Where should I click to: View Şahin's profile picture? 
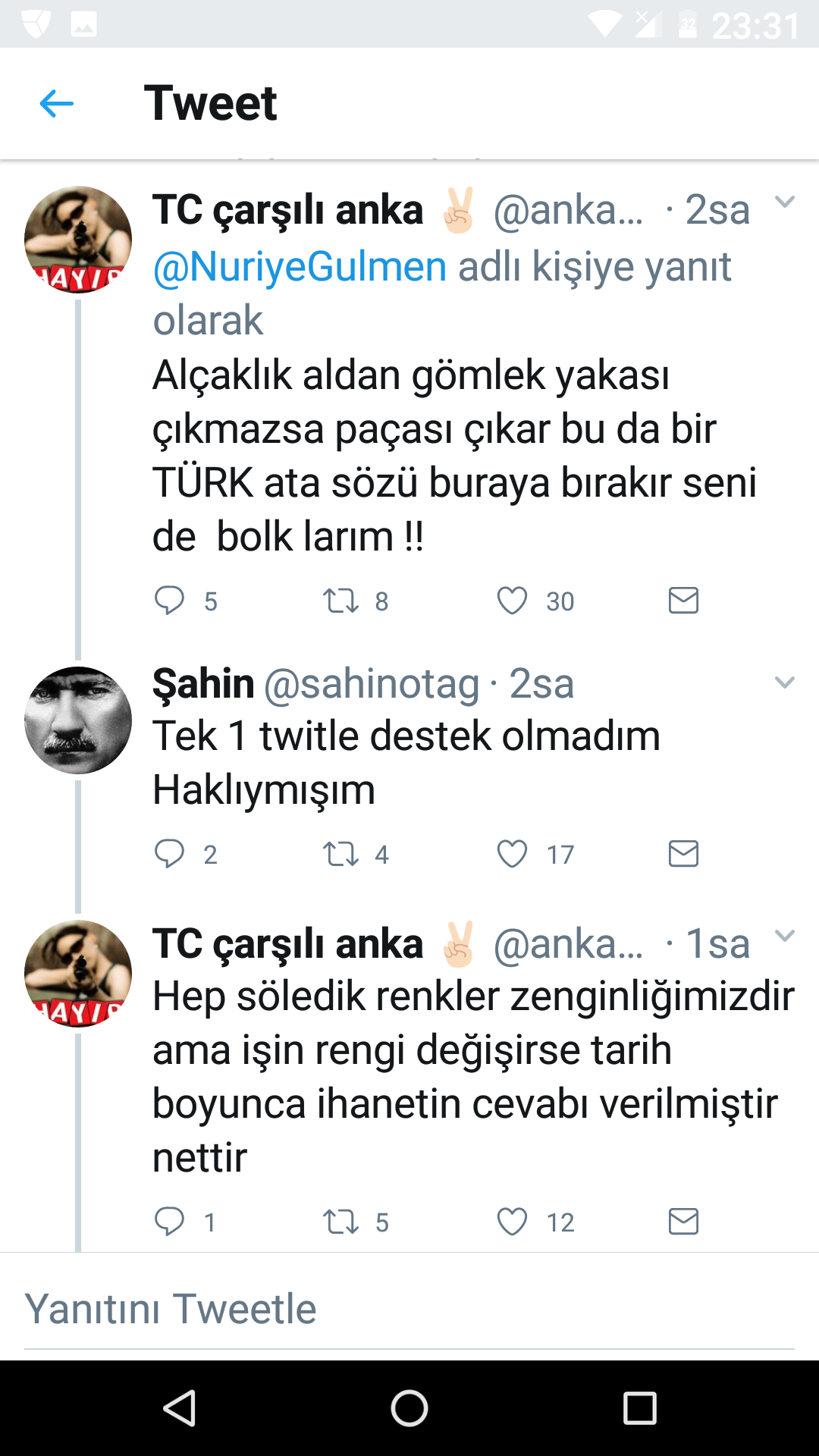(78, 720)
